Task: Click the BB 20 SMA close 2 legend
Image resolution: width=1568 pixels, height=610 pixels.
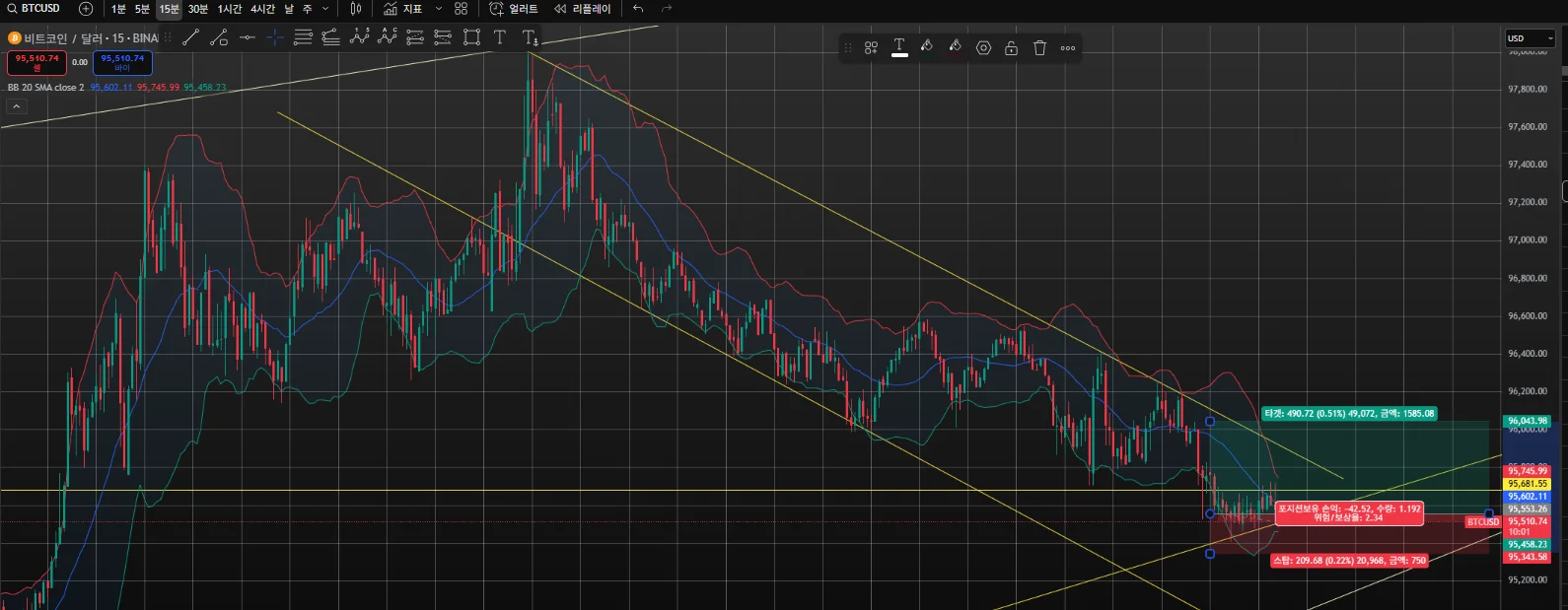Action: [46, 88]
